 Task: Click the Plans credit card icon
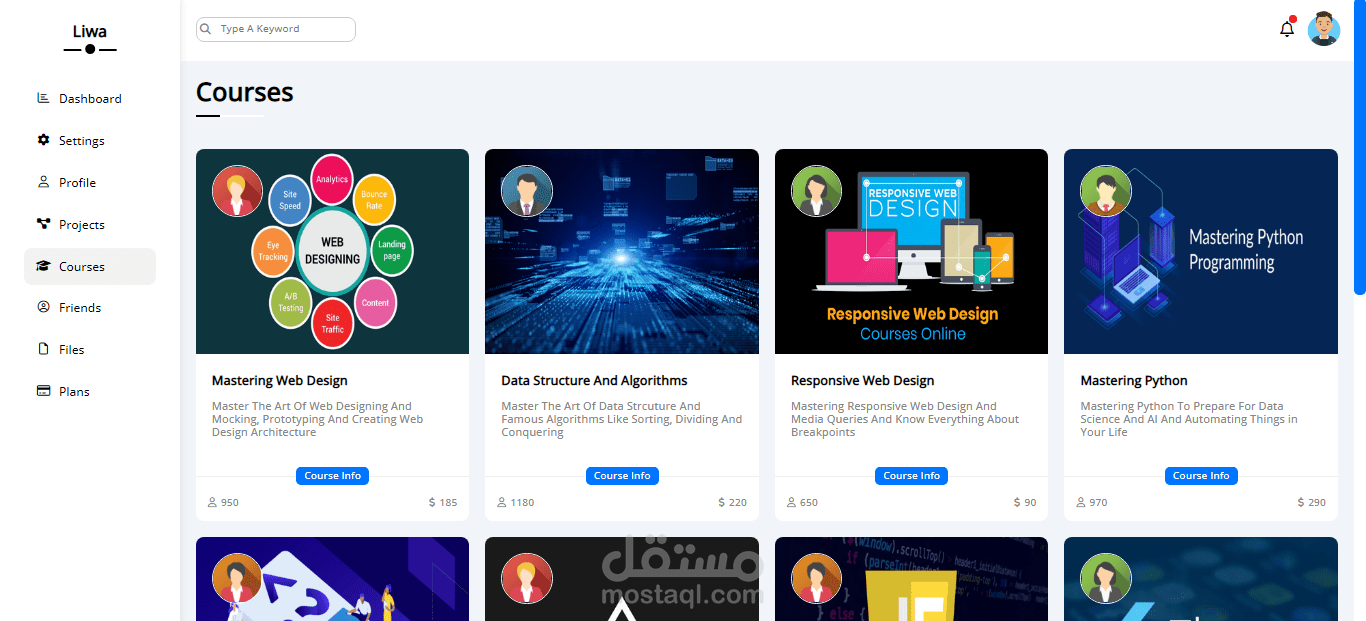pyautogui.click(x=43, y=391)
